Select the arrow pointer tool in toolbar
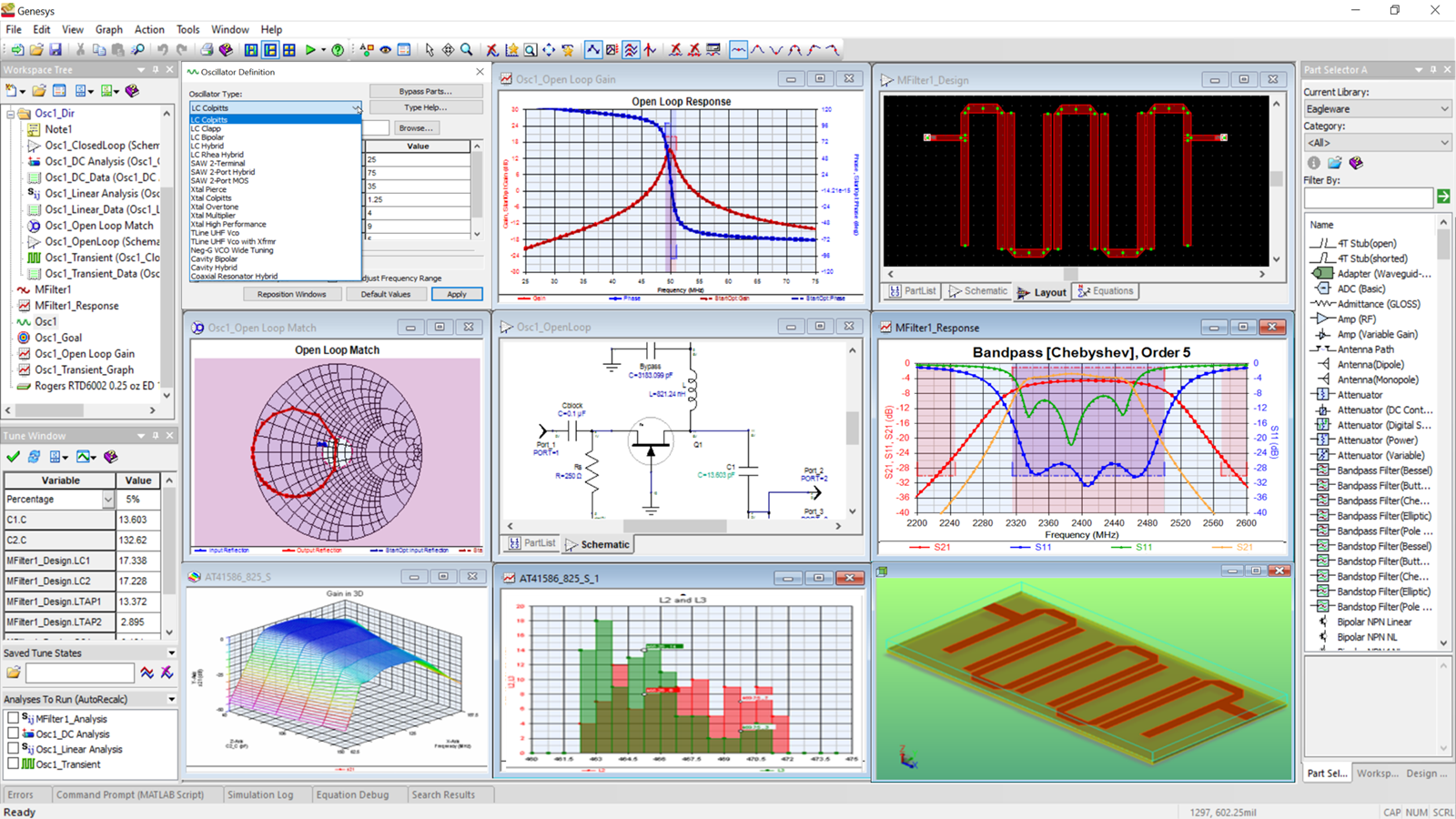The image size is (1456, 819). [430, 50]
